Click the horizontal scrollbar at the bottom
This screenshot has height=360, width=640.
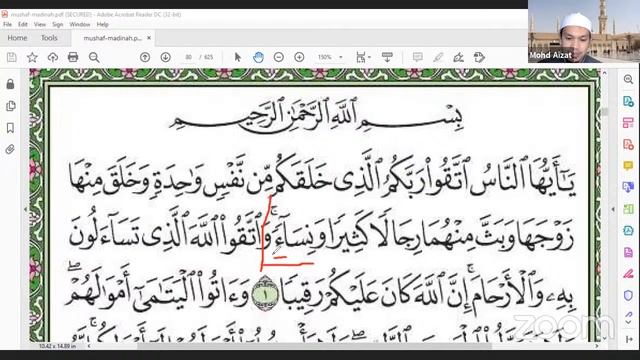tap(314, 346)
